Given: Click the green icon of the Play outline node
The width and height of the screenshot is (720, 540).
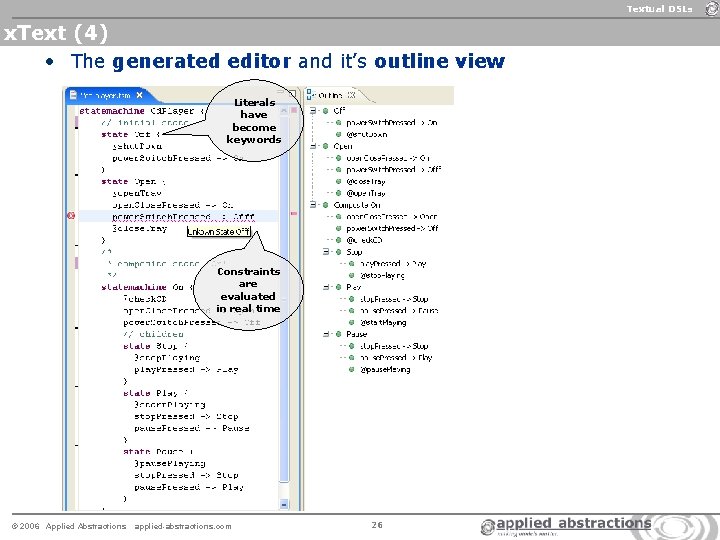Looking at the screenshot, I should pos(338,287).
